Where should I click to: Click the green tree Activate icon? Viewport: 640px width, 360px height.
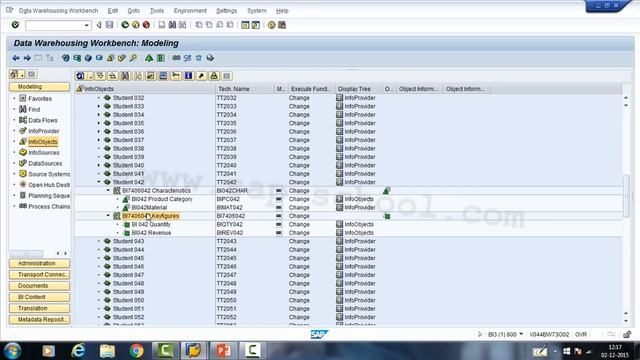click(x=149, y=58)
